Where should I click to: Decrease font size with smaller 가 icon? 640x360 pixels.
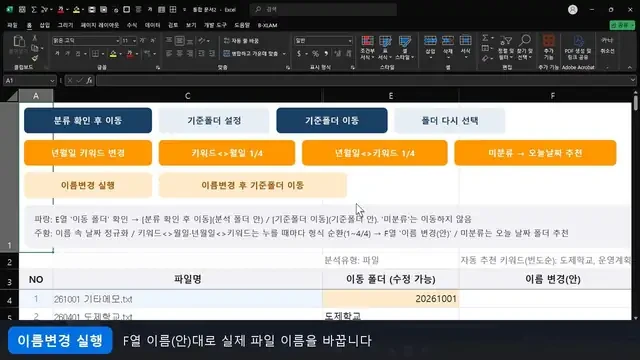point(153,41)
